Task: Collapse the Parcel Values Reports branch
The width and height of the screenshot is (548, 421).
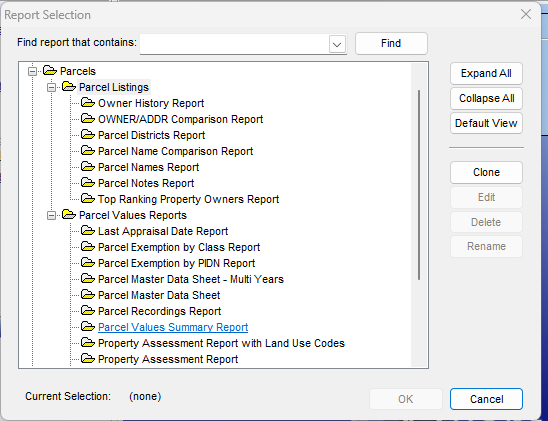Action: (51, 215)
